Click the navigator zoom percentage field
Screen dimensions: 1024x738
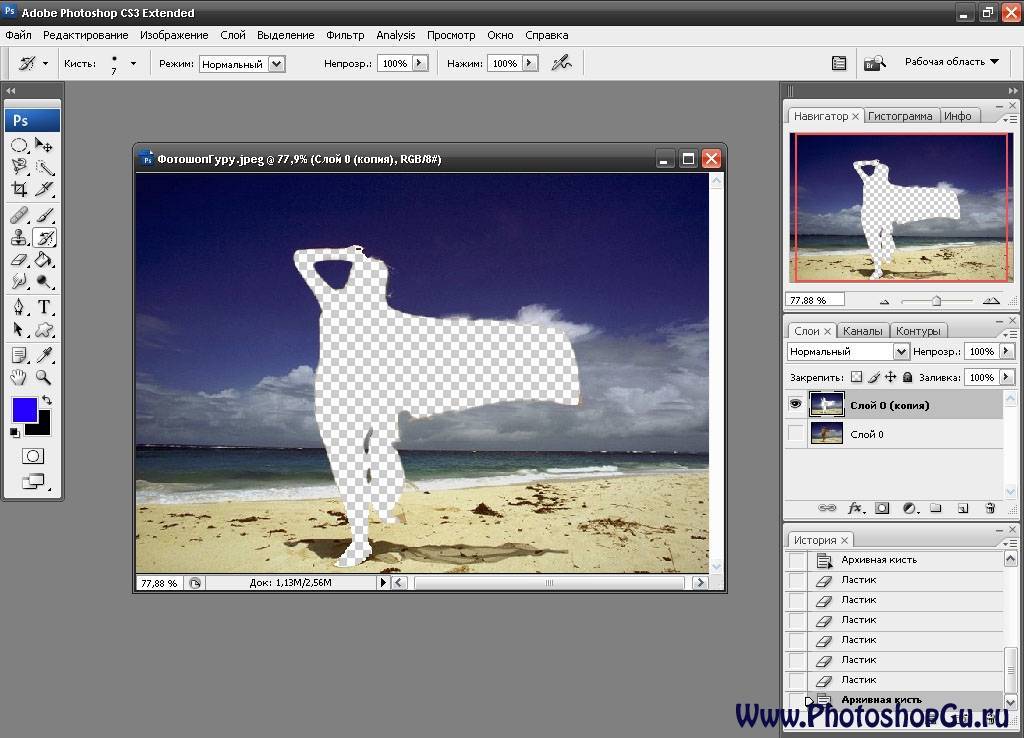[815, 299]
